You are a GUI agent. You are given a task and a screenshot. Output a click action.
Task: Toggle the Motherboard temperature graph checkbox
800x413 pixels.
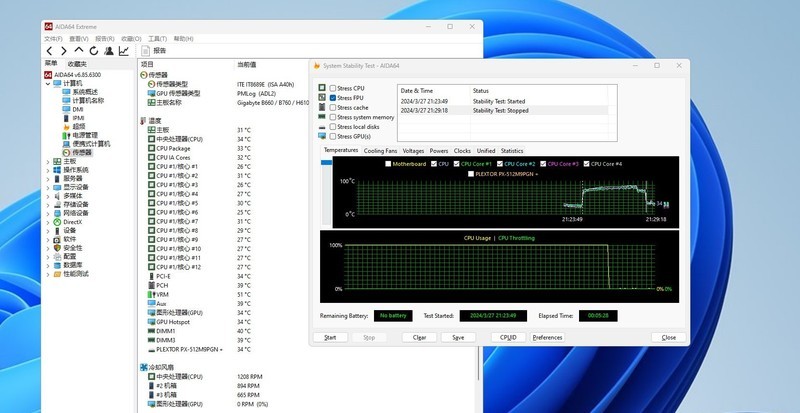tap(388, 163)
